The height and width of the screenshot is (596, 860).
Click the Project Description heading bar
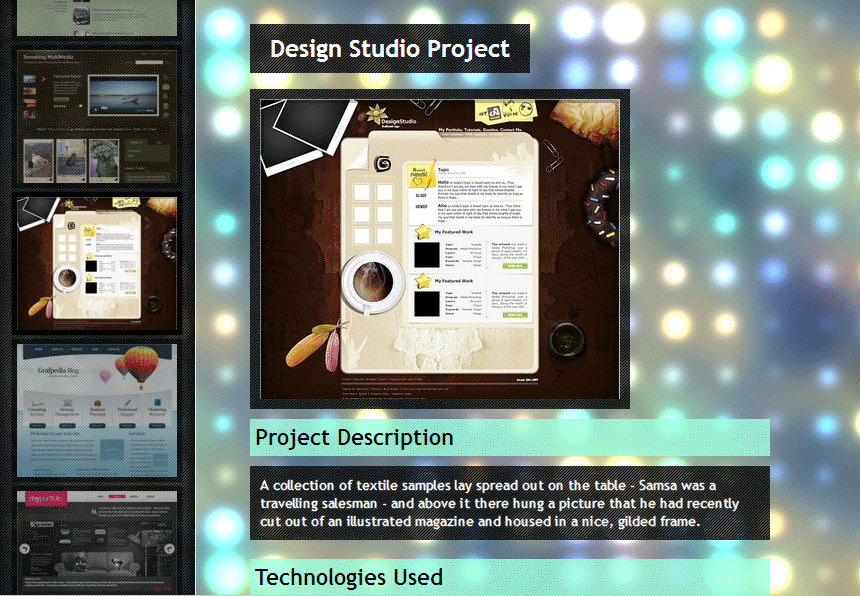point(509,438)
